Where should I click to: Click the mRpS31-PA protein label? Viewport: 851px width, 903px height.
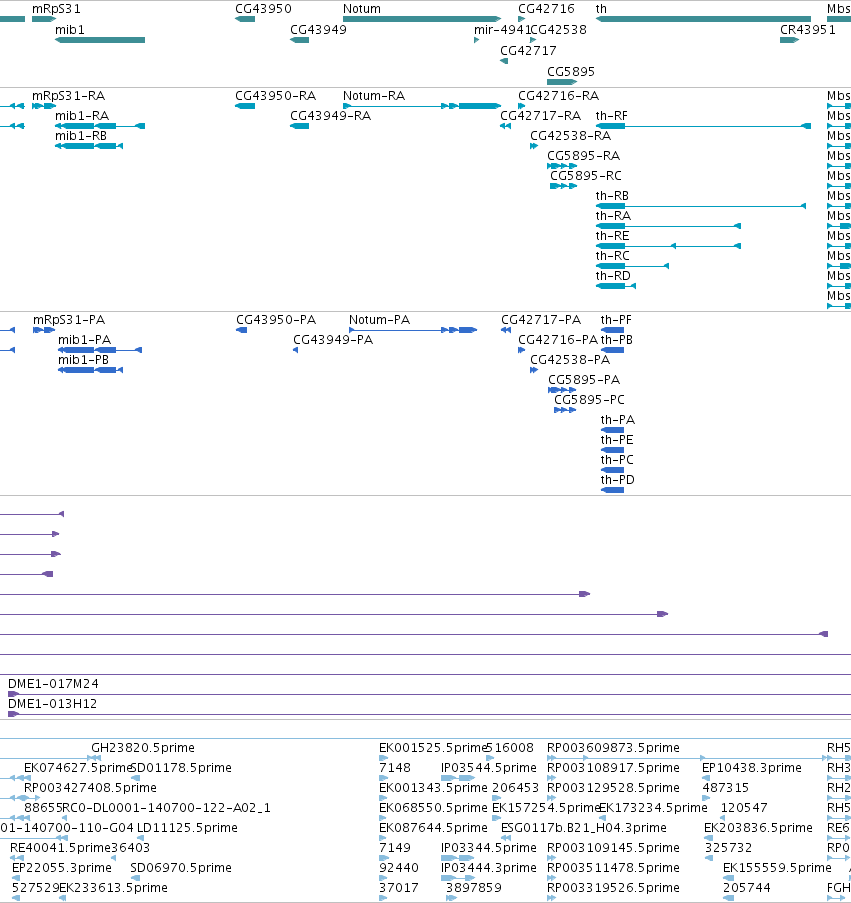[69, 320]
